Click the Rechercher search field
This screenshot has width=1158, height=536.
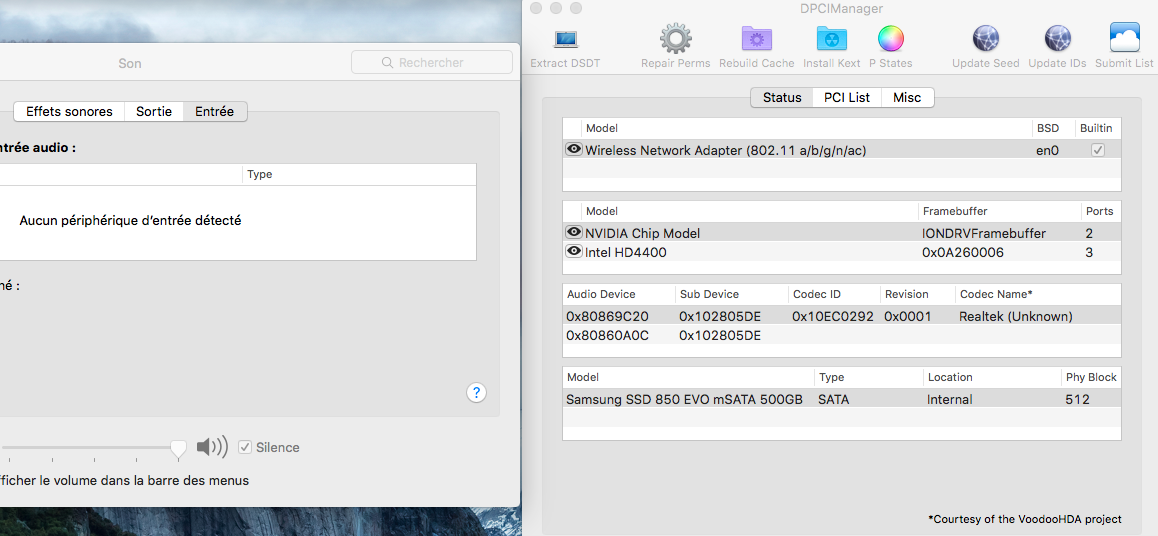click(x=431, y=62)
